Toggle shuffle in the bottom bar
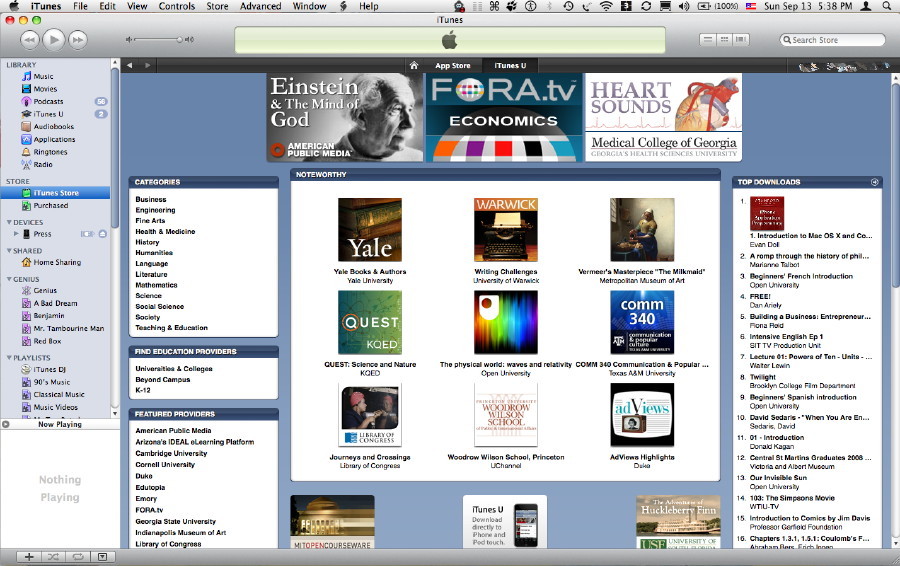The width and height of the screenshot is (900, 566). point(53,557)
